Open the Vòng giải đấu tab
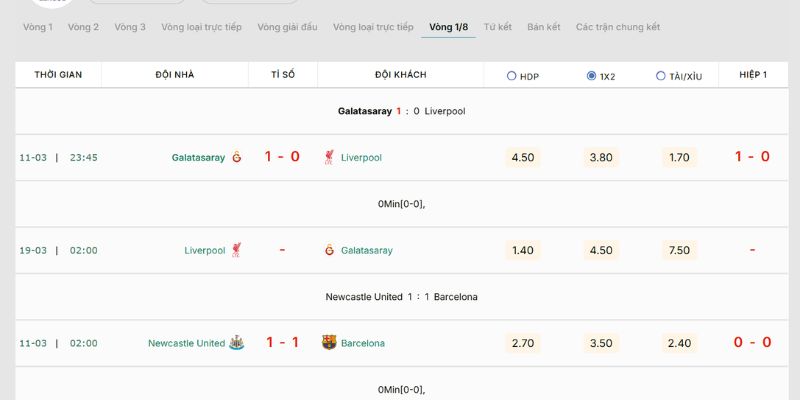800x400 pixels. 287,27
